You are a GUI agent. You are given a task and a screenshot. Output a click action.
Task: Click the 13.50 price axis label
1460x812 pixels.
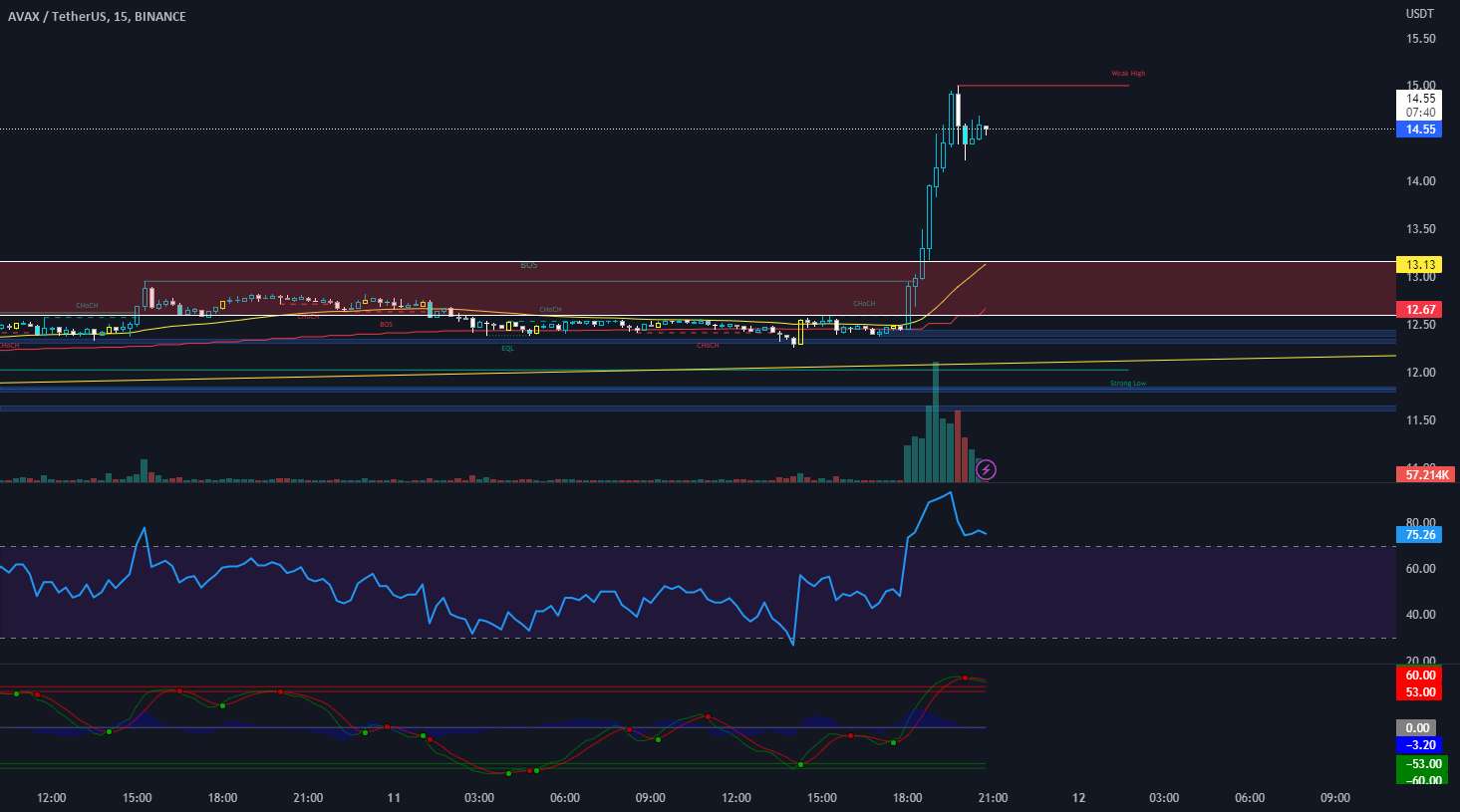(x=1420, y=229)
